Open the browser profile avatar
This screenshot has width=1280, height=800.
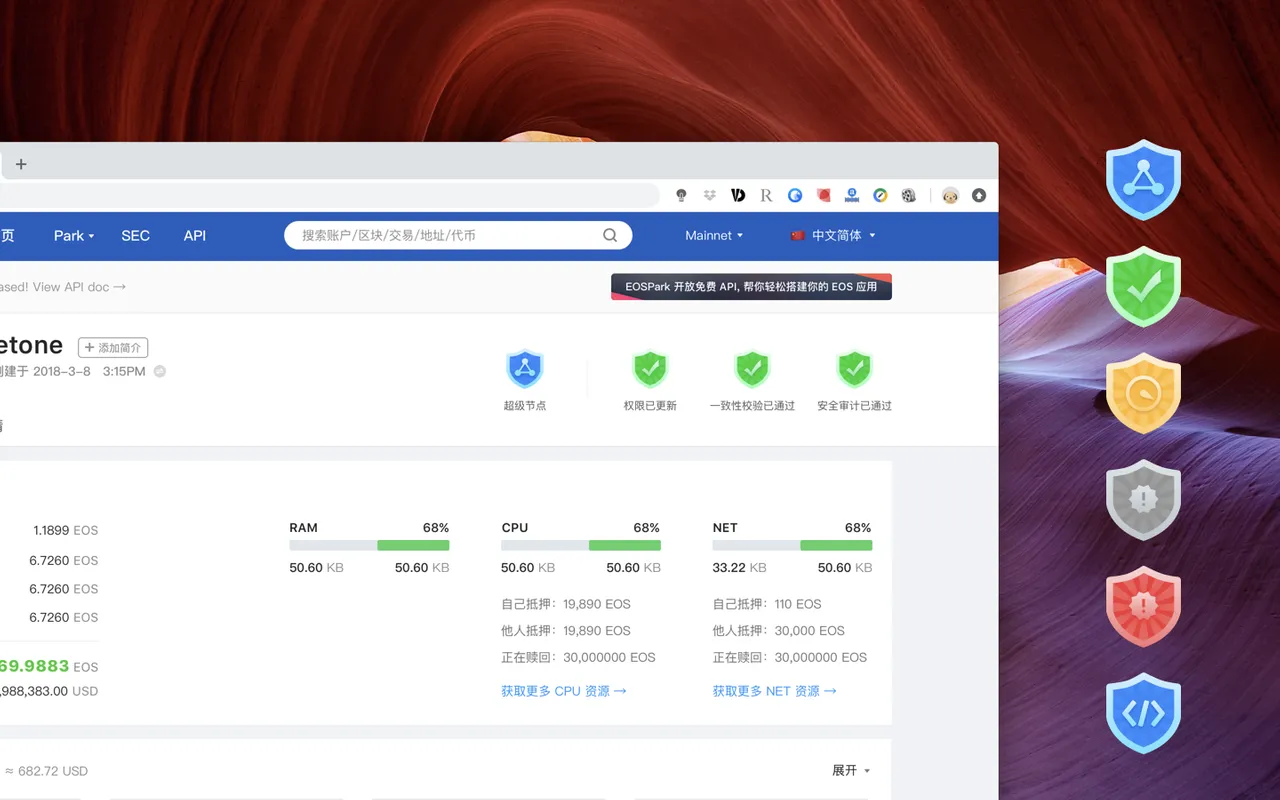950,196
